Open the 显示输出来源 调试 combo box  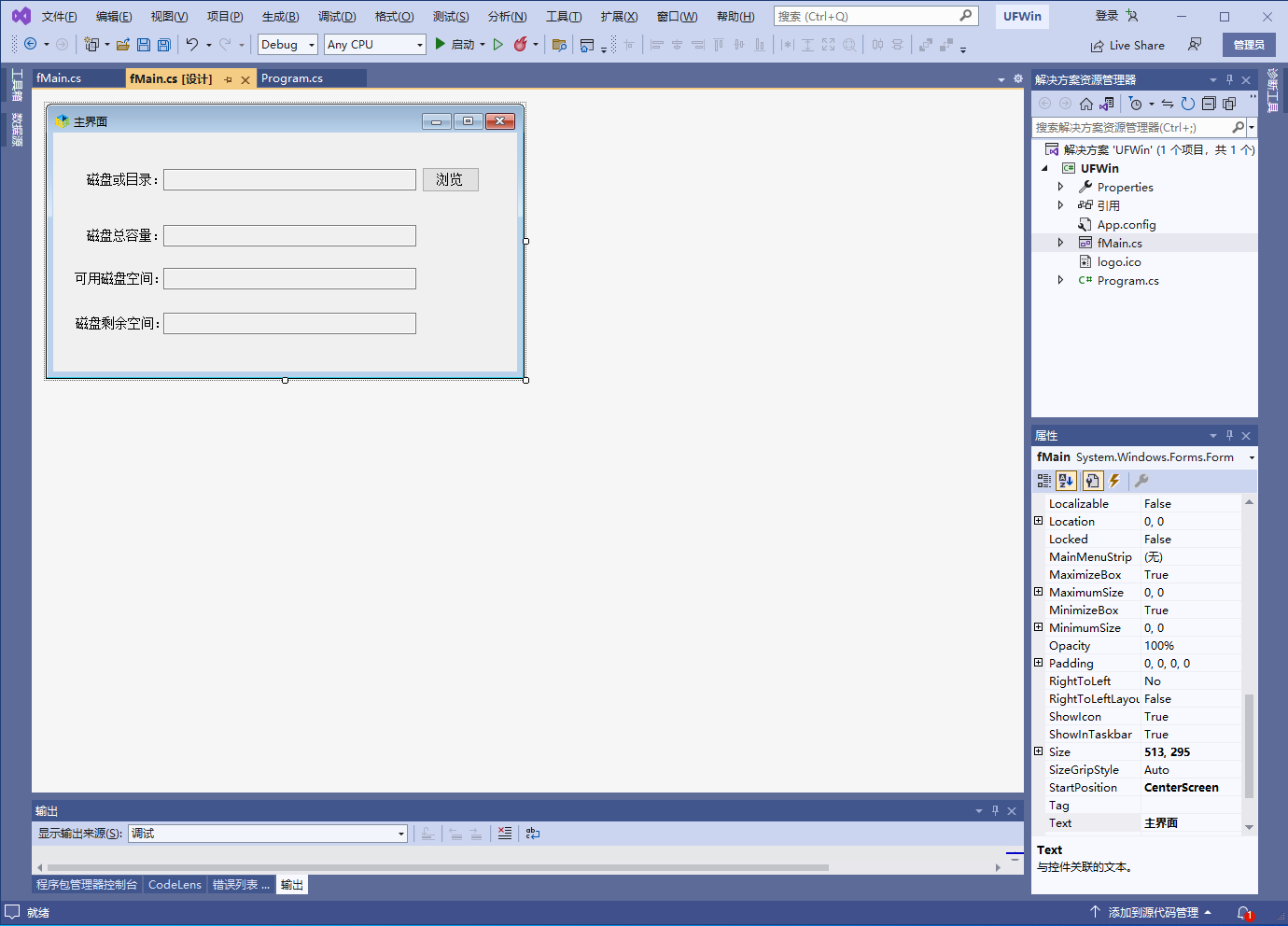tap(268, 834)
